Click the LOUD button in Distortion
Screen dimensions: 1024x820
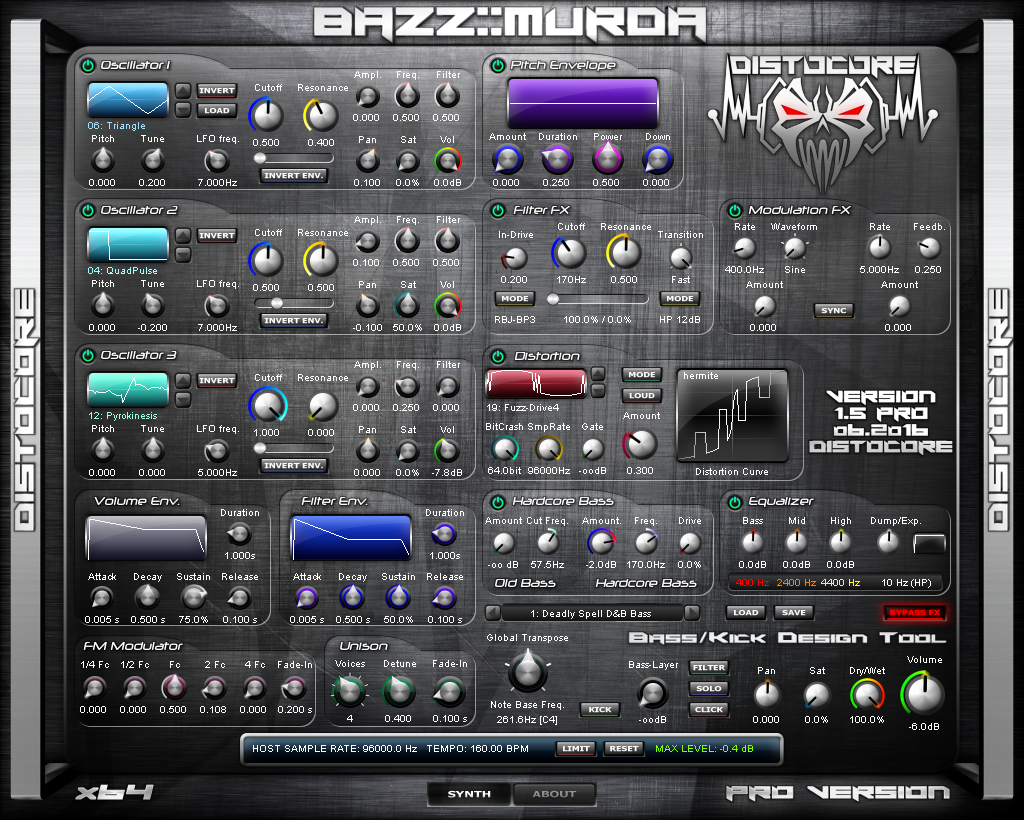(642, 396)
